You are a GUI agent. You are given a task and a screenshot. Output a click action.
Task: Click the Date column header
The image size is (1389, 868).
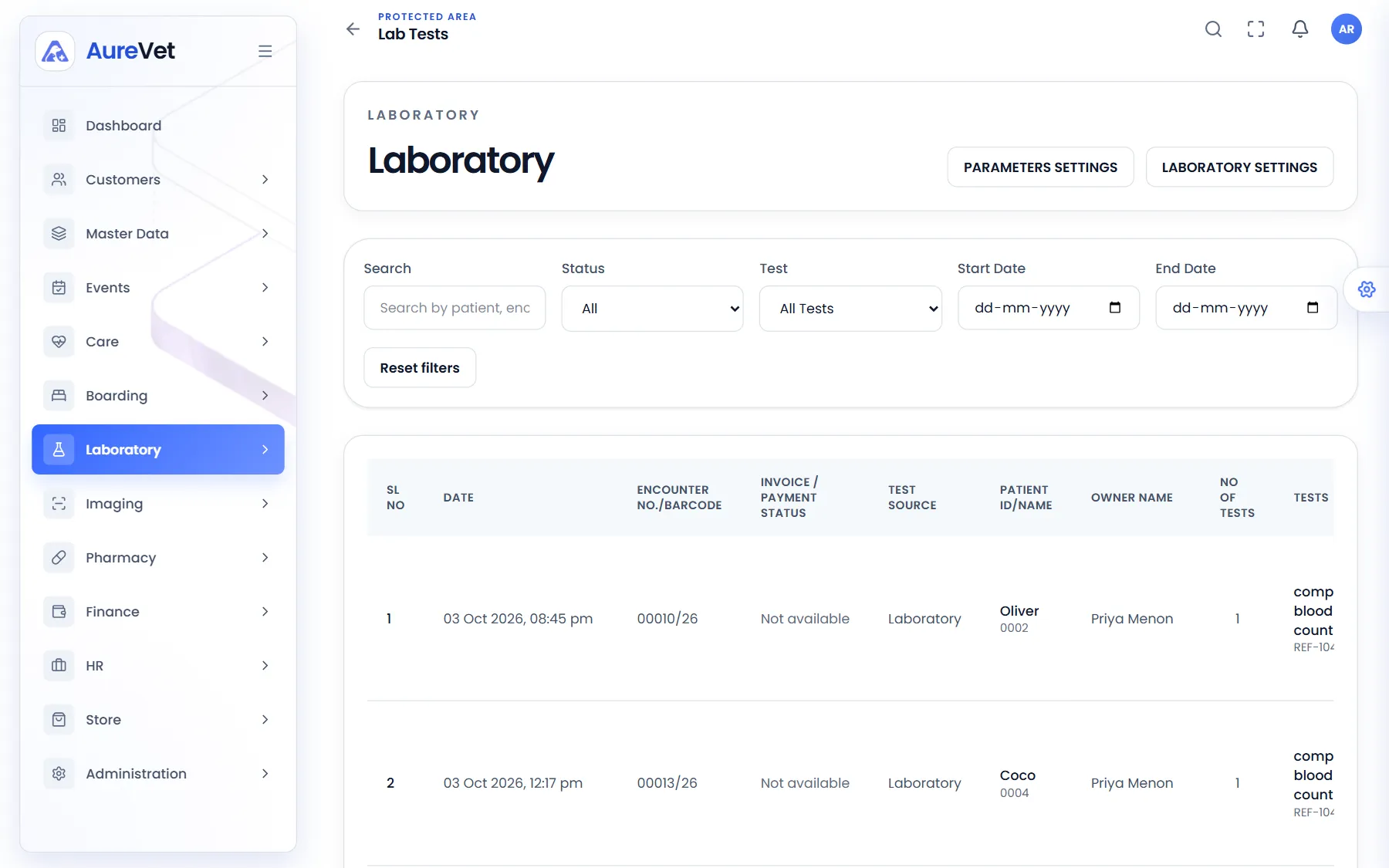click(x=458, y=498)
